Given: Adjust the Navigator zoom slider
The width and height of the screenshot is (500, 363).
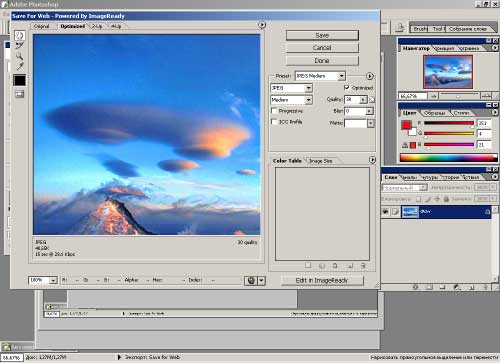Looking at the screenshot, I should 459,96.
